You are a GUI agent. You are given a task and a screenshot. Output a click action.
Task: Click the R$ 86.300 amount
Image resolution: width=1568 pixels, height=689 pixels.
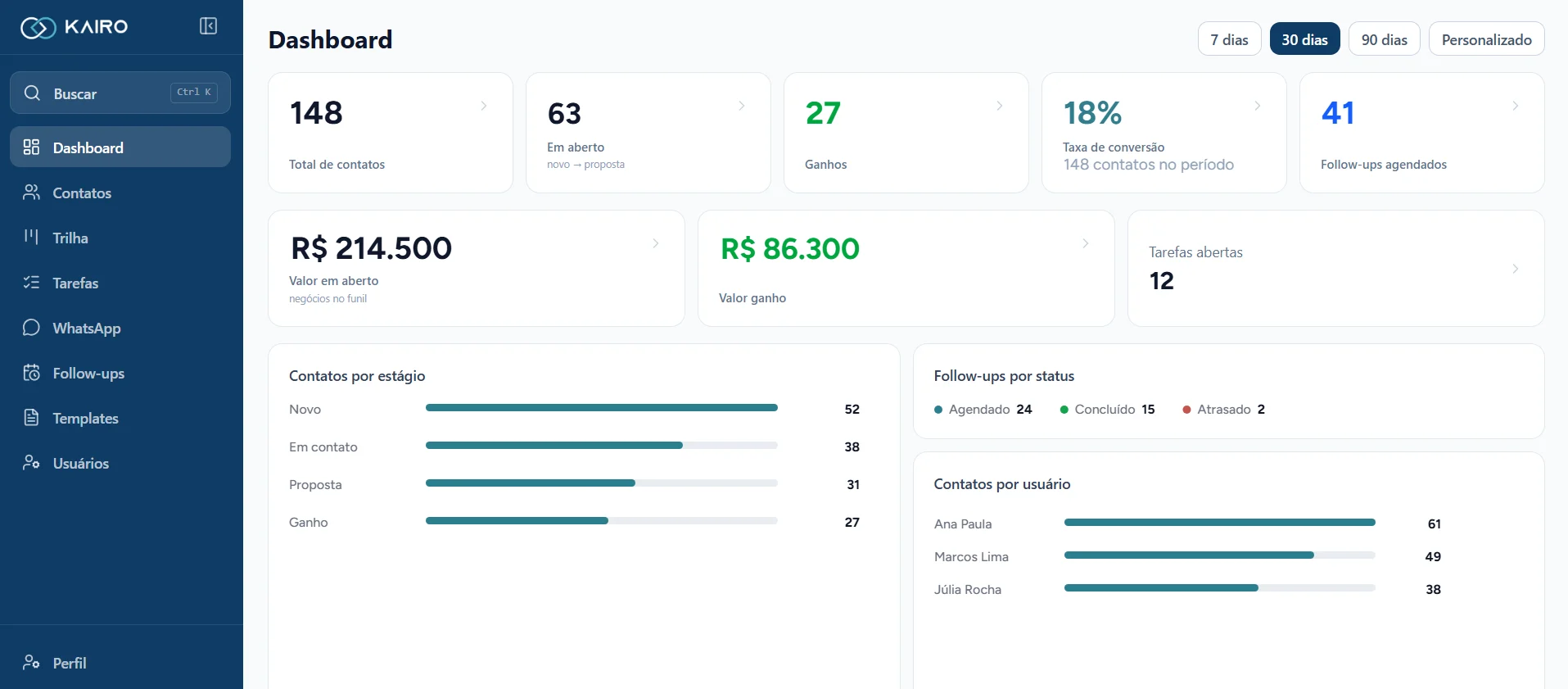(790, 248)
